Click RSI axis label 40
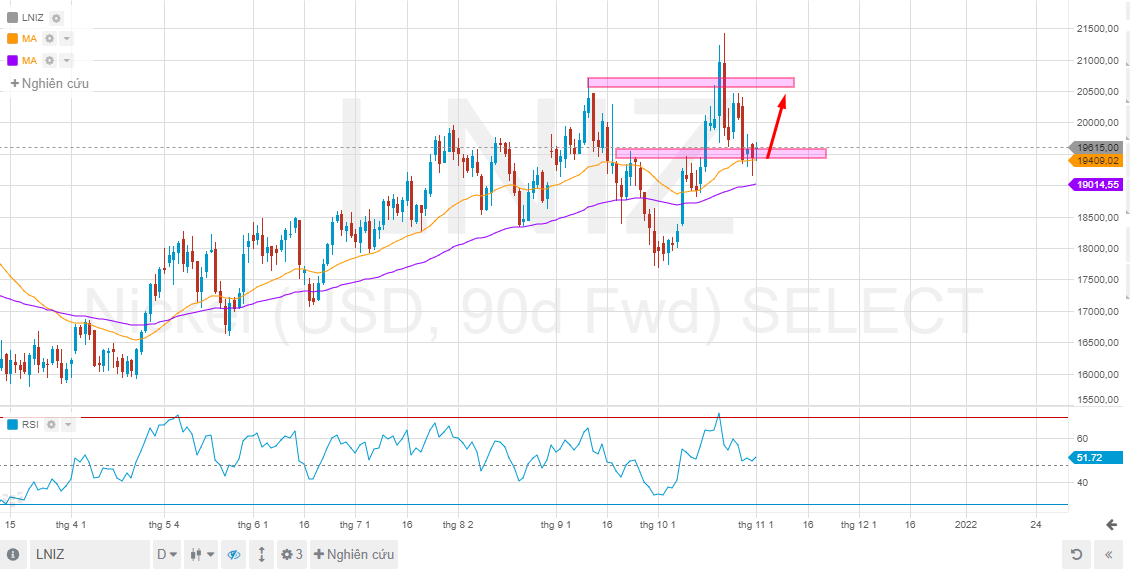Screen dimensions: 1130x572 [x=1082, y=483]
